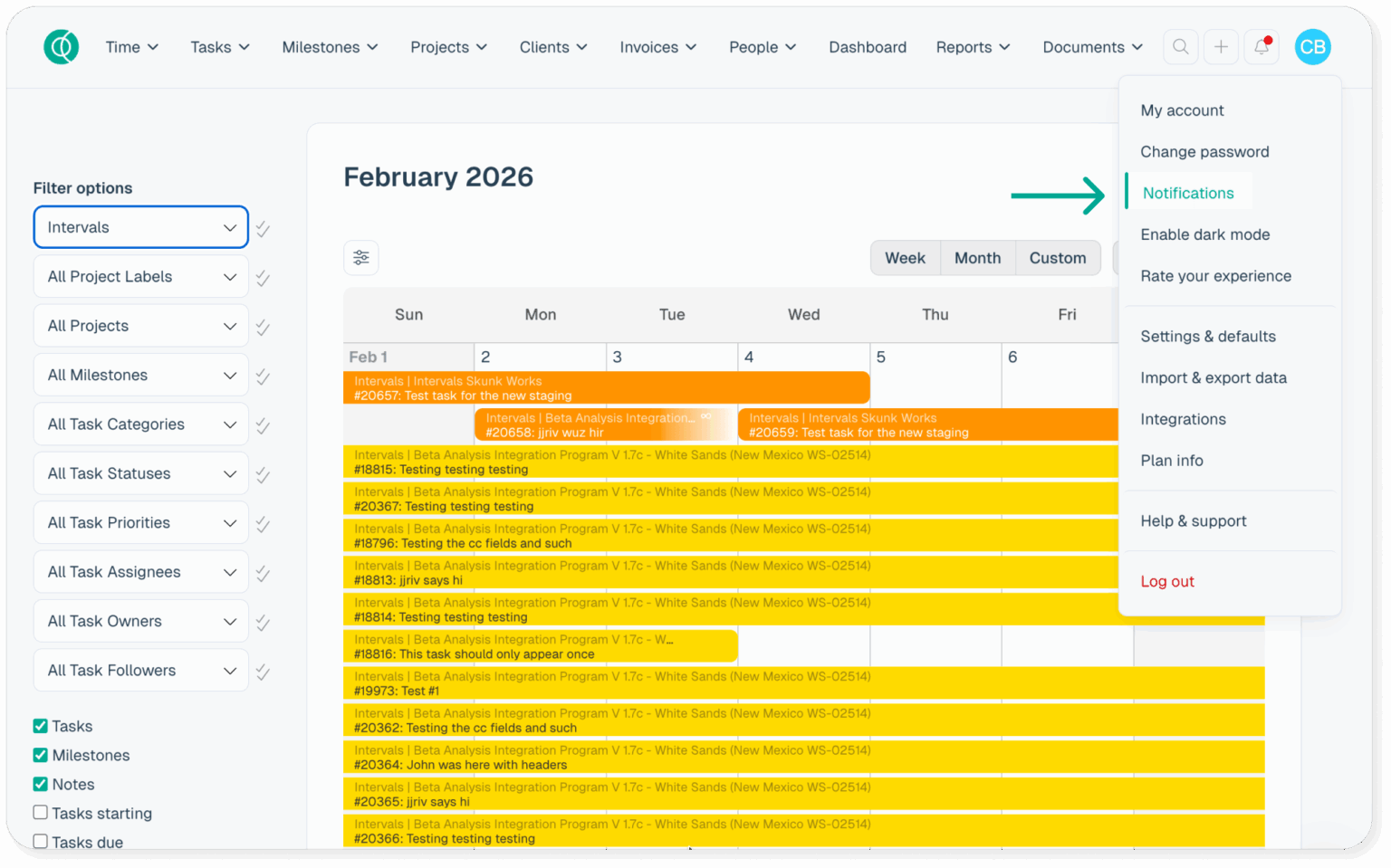This screenshot has height=868, width=1391.
Task: Click checkmark icon beside All Projects
Action: 263,328
